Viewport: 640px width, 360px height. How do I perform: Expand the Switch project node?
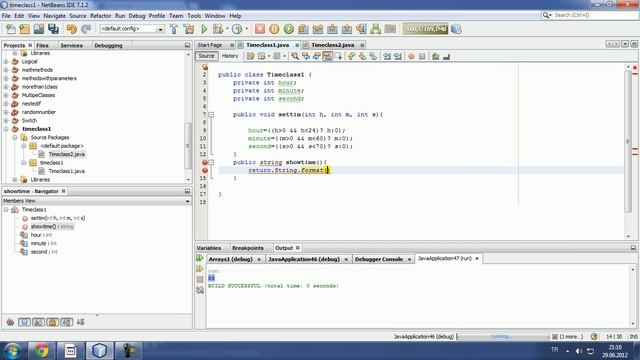(6, 121)
